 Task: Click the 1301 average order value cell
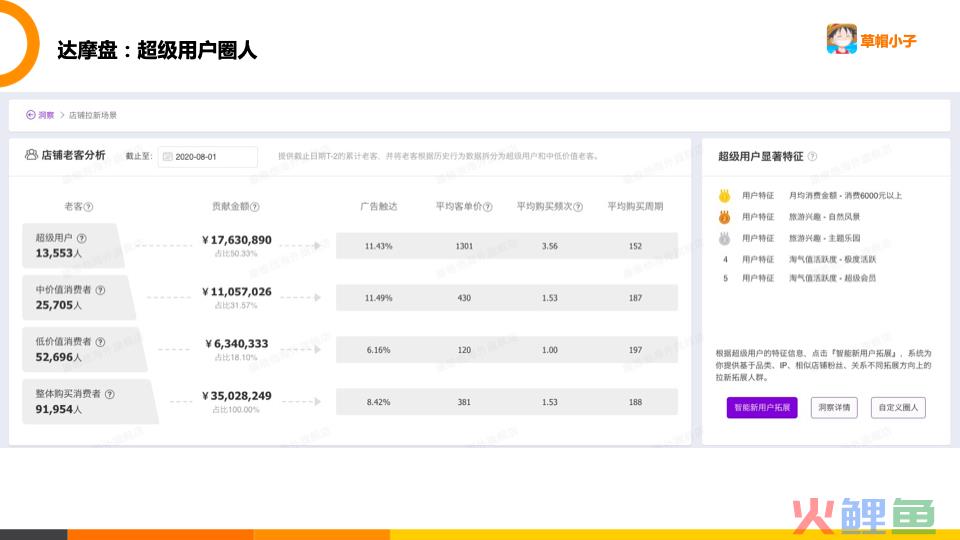[x=464, y=246]
